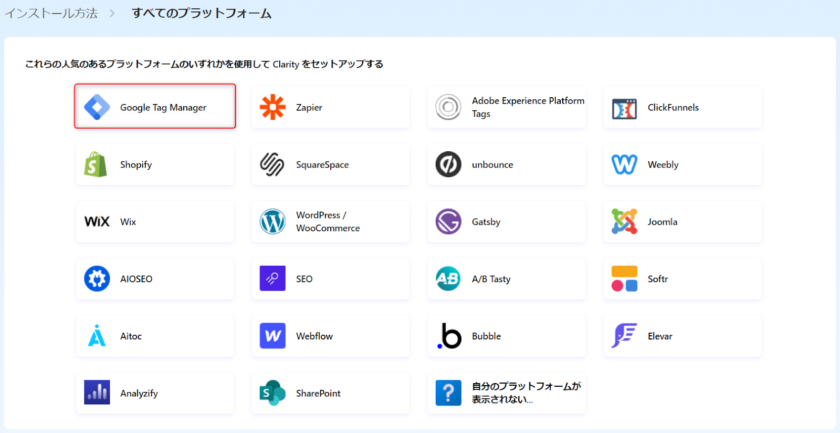The height and width of the screenshot is (433, 840).
Task: Choose the Elevar platform card
Action: pyautogui.click(x=682, y=336)
